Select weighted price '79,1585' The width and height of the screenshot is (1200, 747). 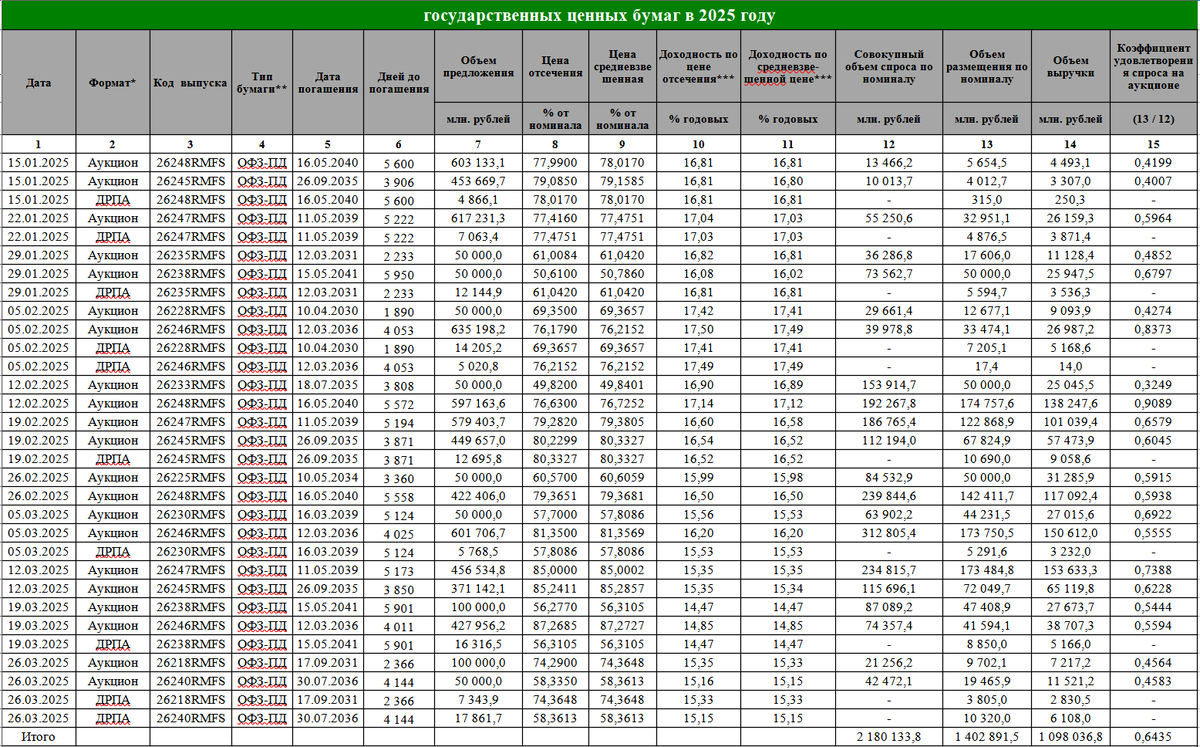pos(624,180)
